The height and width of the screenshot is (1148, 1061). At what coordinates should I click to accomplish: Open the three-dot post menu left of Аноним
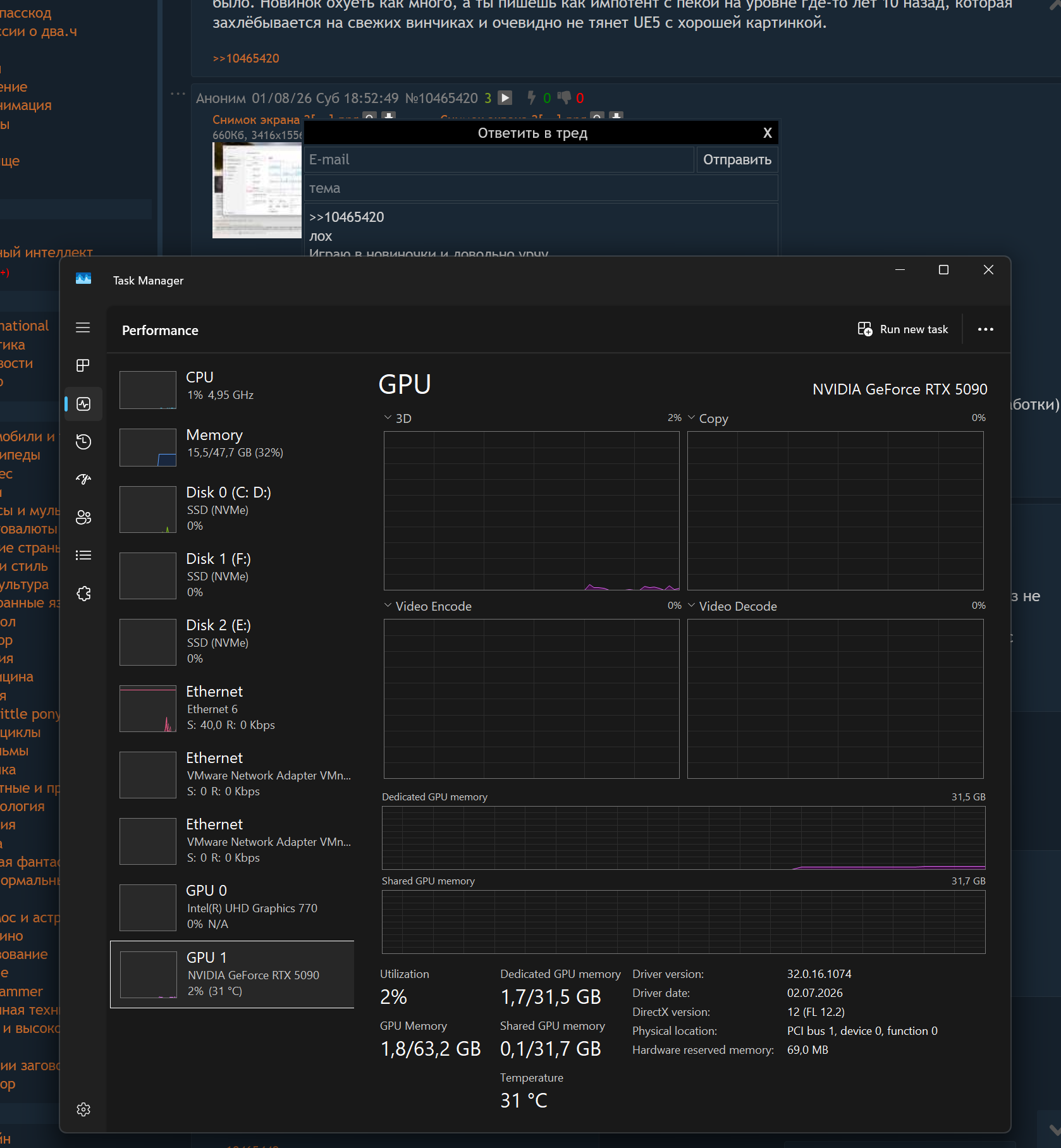click(178, 94)
